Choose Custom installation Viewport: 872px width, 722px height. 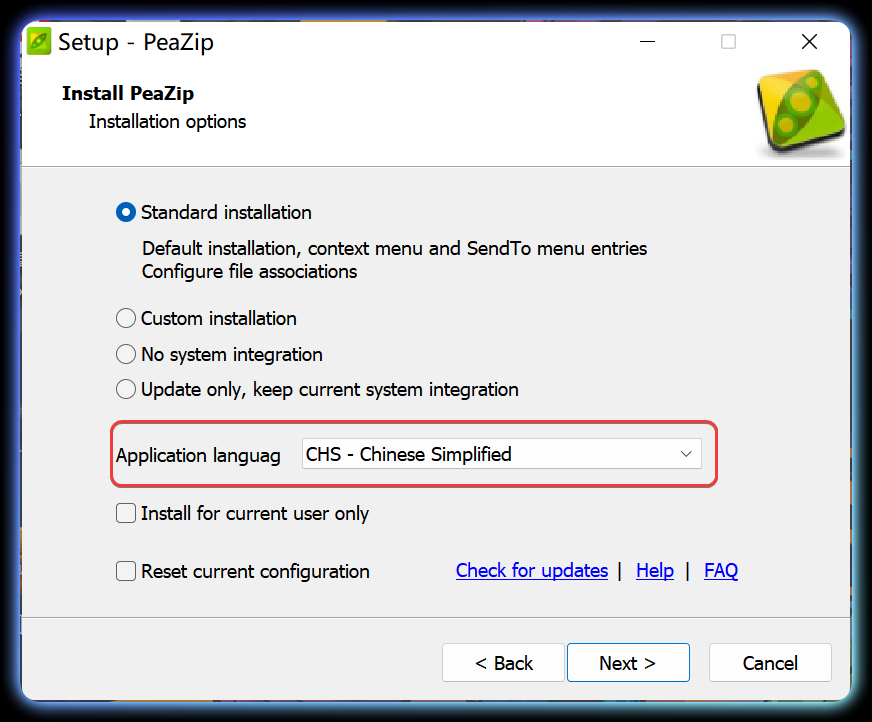(x=125, y=318)
